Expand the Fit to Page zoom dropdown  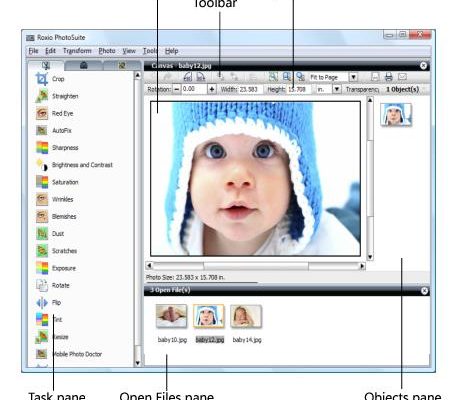point(353,77)
